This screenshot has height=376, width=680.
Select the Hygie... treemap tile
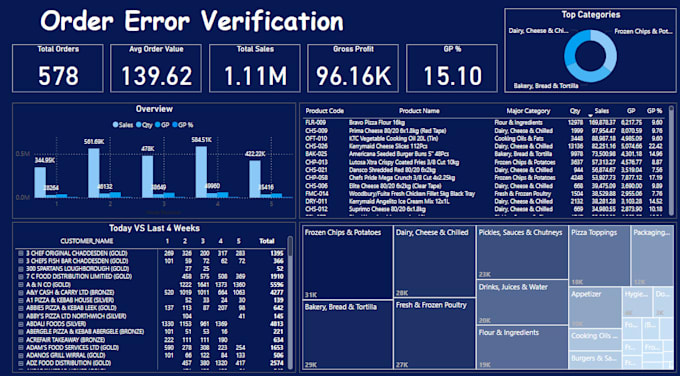click(638, 302)
